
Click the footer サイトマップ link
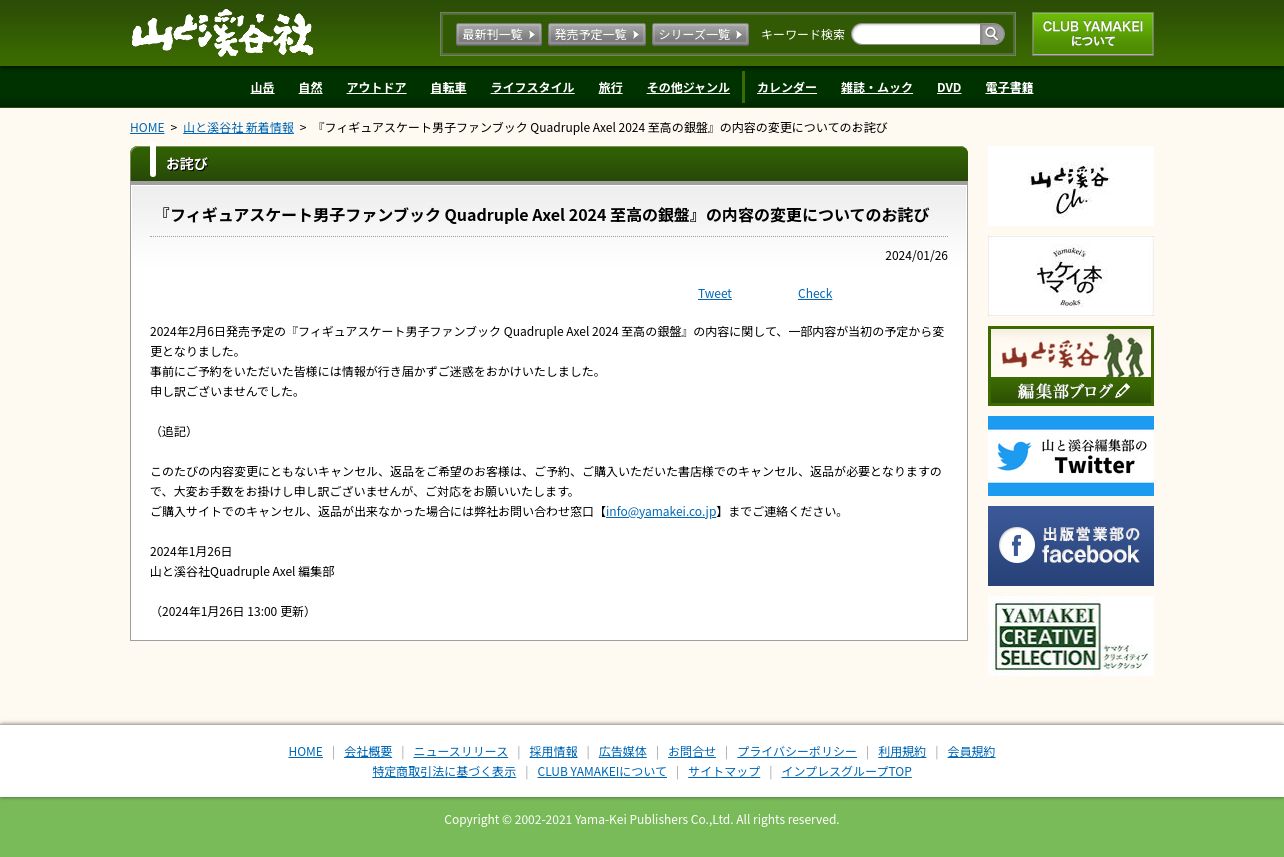pyautogui.click(x=724, y=772)
